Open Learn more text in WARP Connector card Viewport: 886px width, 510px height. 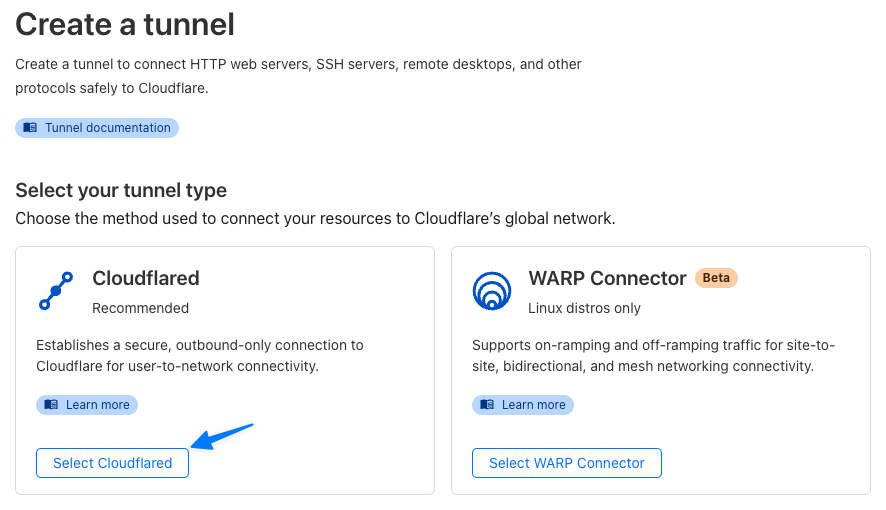[534, 404]
